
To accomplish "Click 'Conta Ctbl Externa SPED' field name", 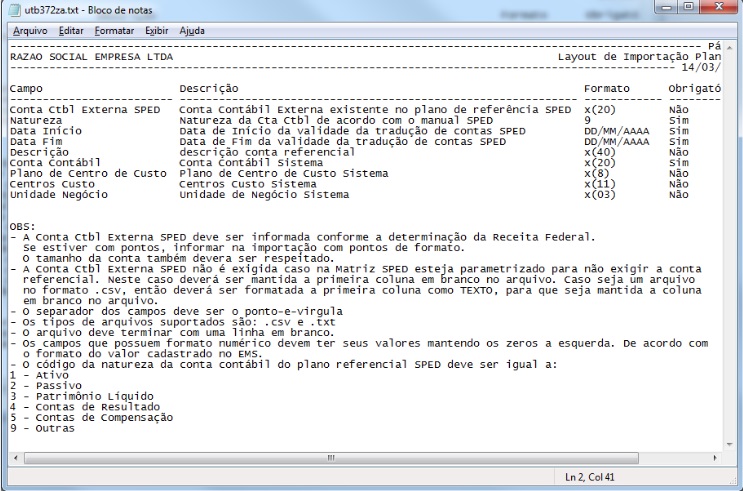I will pyautogui.click(x=85, y=109).
